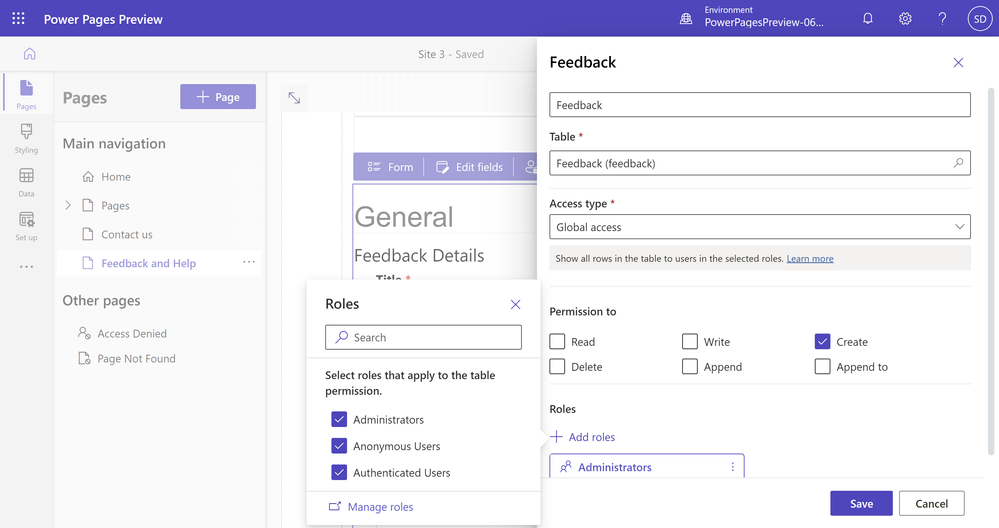
Task: Open the Access type dropdown
Action: coord(759,227)
